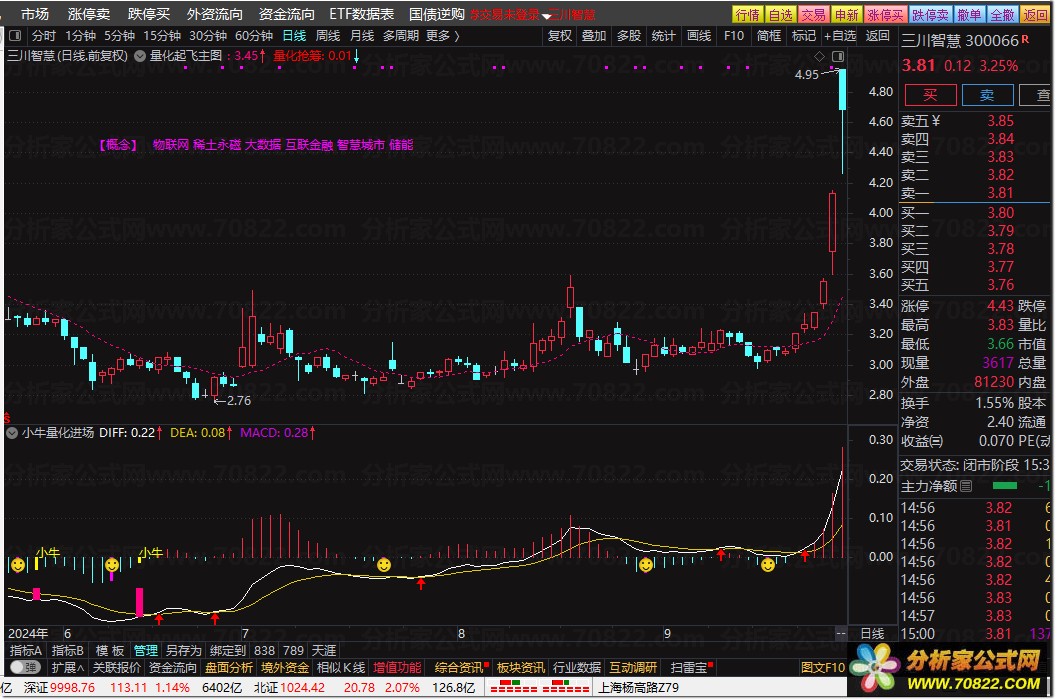The image size is (1057, 700).
Task: Expand the 扩展 panel
Action: 67,668
